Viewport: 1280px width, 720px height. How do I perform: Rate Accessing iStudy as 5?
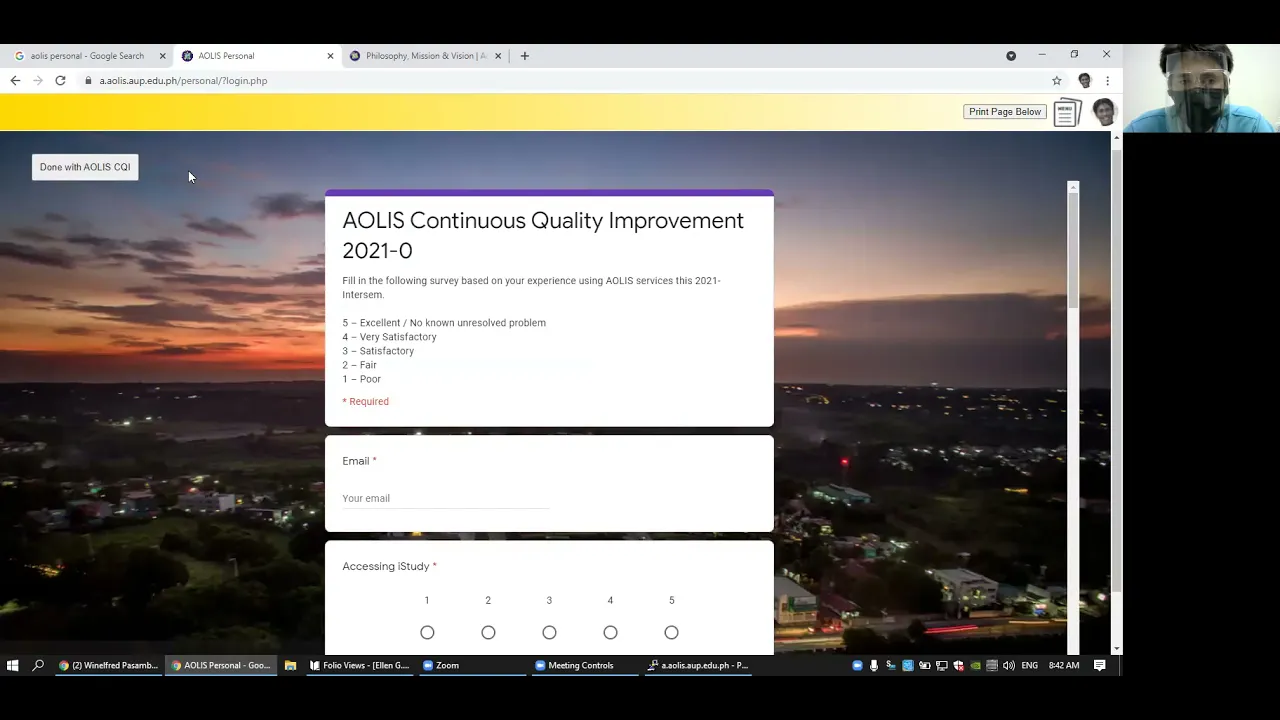coord(671,632)
